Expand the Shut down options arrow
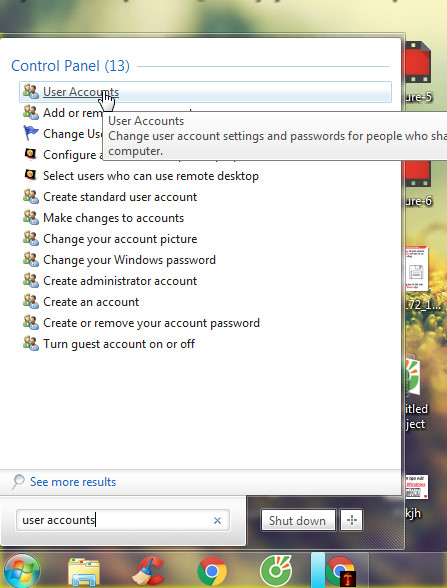Screen dimensions: 447x588 [351, 520]
